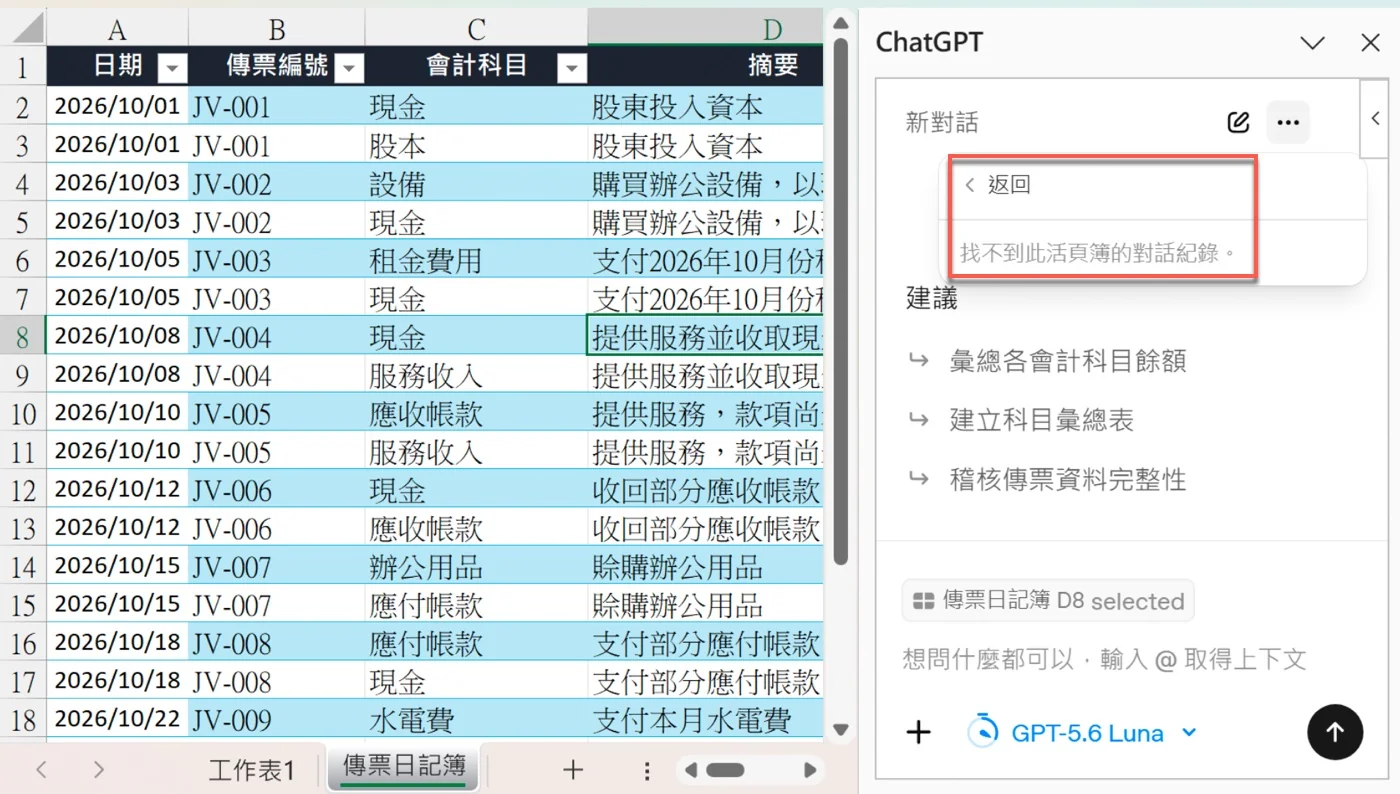Add a new sheet with the plus icon
Viewport: 1400px width, 794px height.
(572, 769)
